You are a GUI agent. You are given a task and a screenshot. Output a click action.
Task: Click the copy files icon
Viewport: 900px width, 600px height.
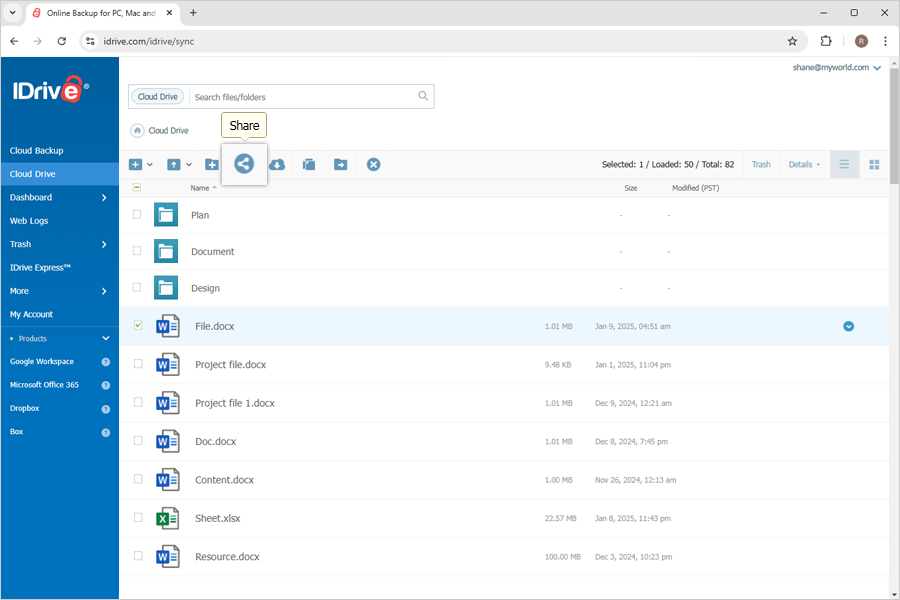(309, 165)
